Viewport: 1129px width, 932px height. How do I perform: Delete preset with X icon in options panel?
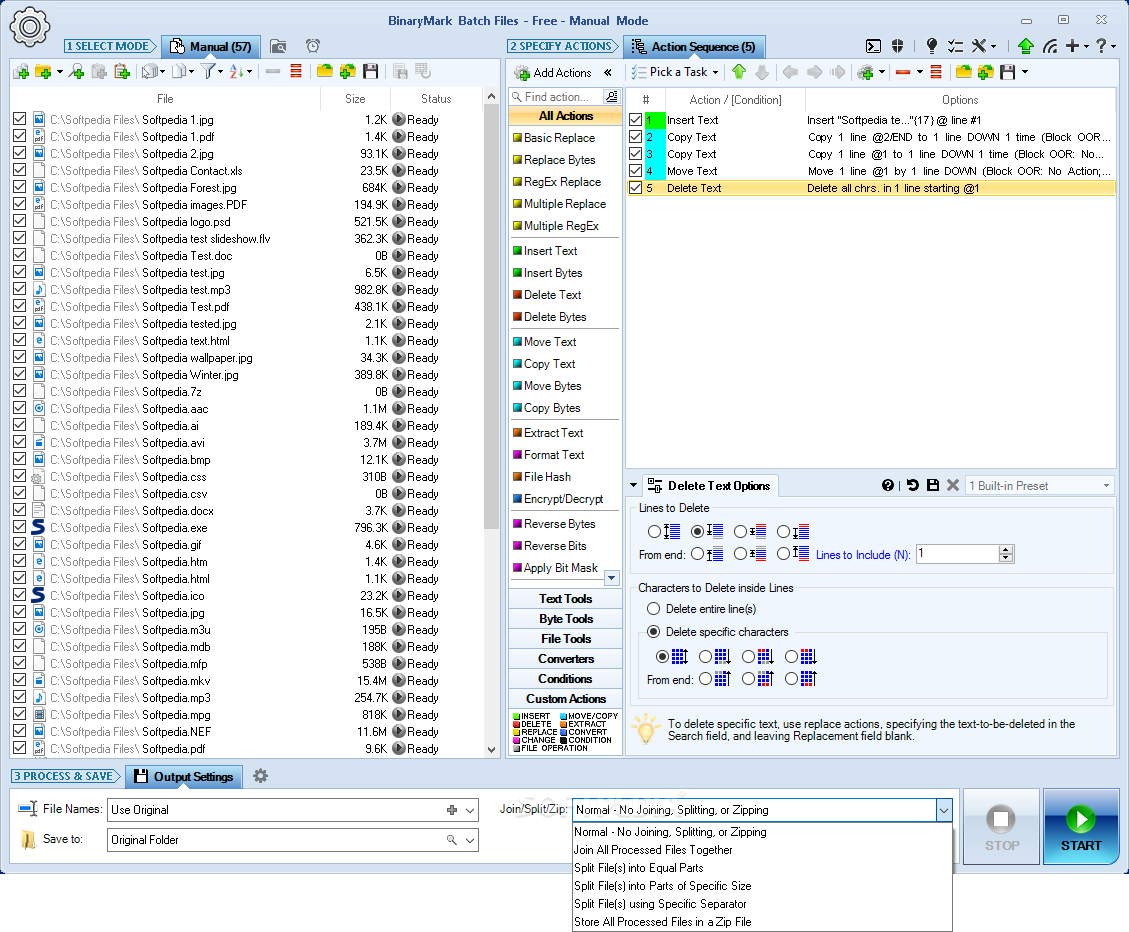click(953, 485)
